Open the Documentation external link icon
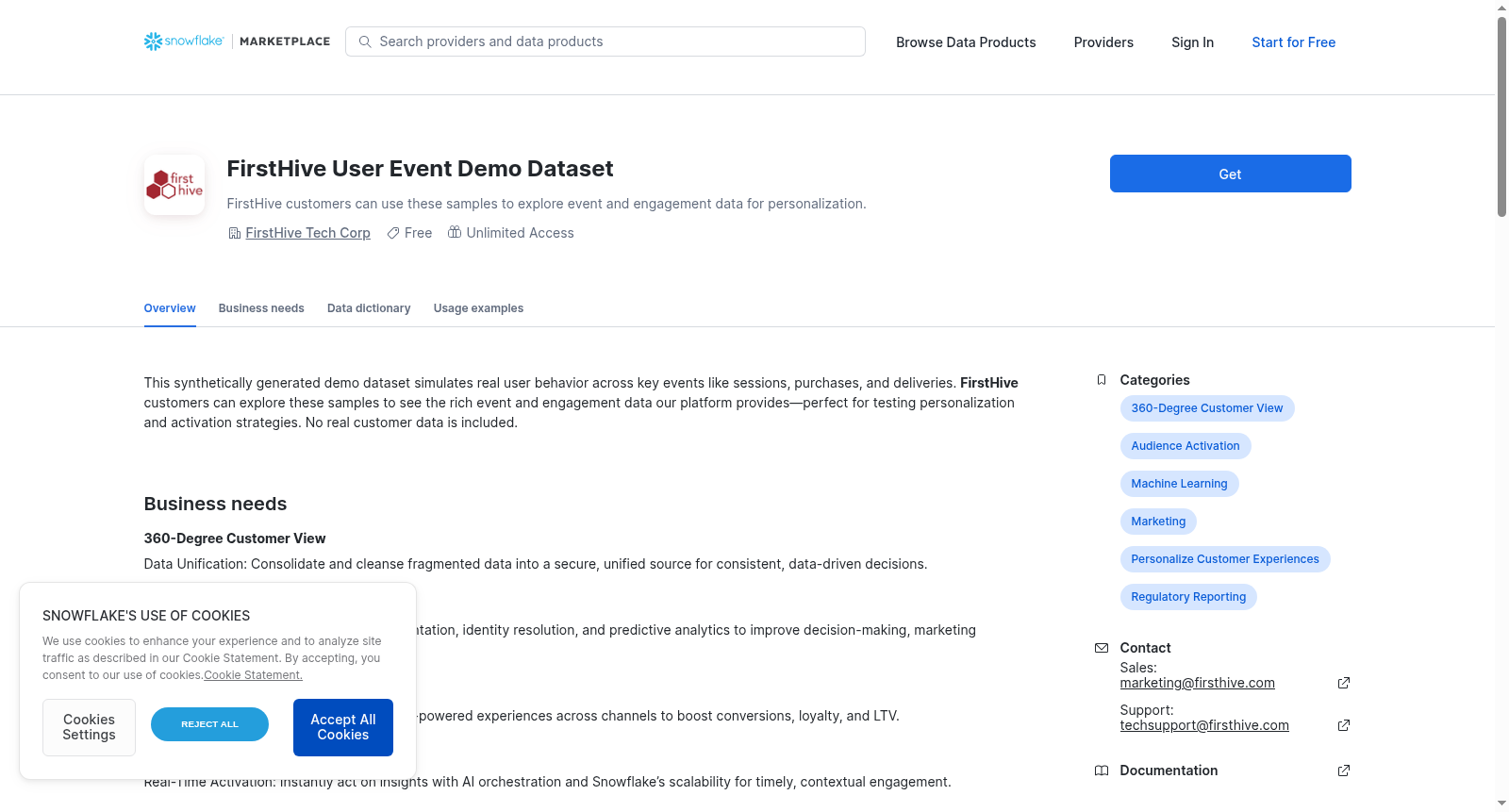This screenshot has width=1509, height=812. [x=1344, y=771]
